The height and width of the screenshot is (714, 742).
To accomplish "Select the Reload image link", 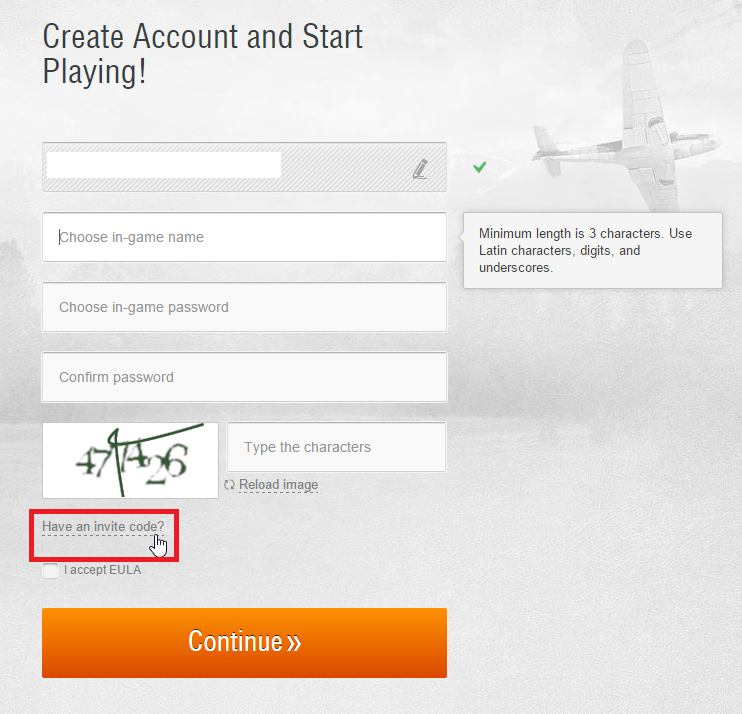I will coord(278,485).
